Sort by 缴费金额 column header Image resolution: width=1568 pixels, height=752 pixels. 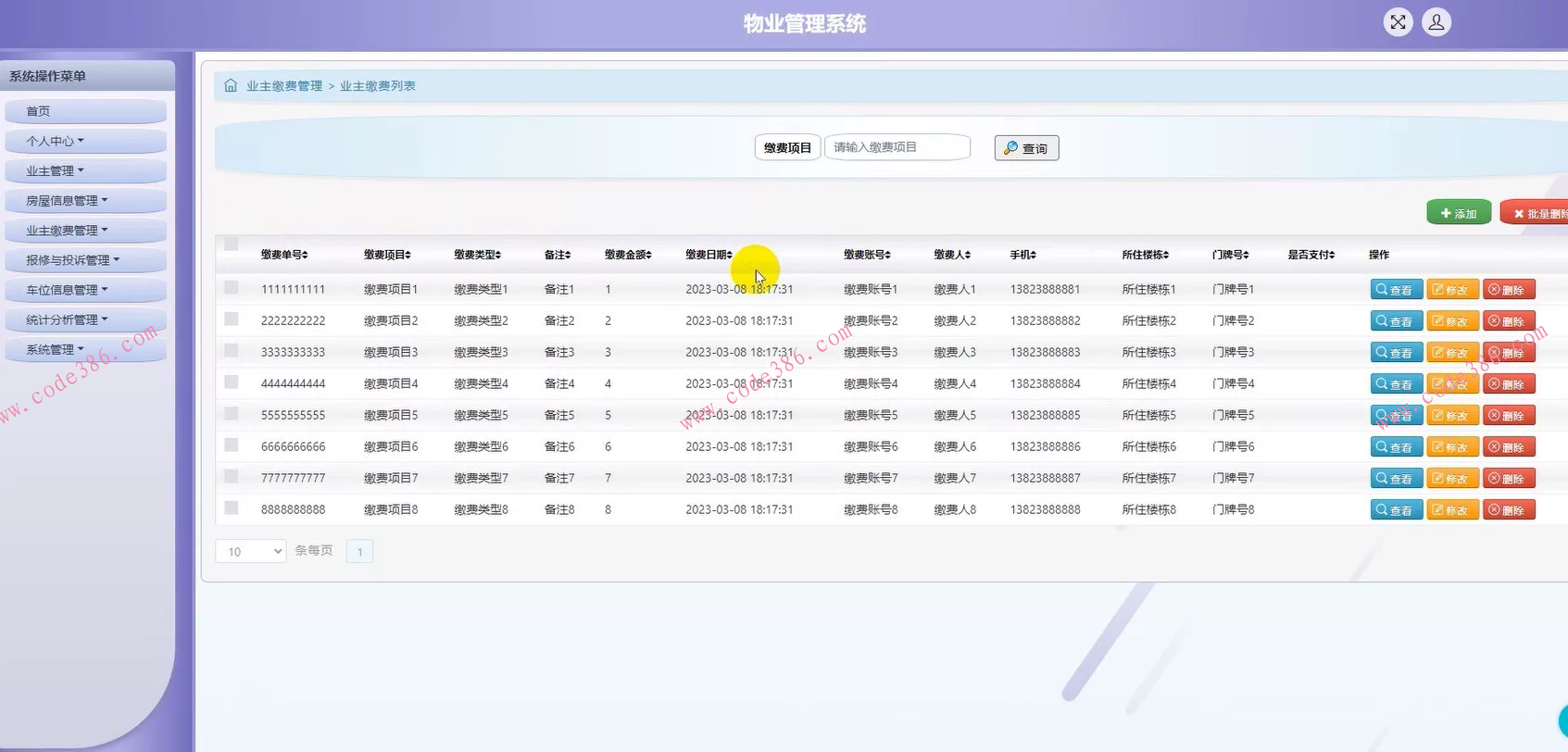[629, 255]
